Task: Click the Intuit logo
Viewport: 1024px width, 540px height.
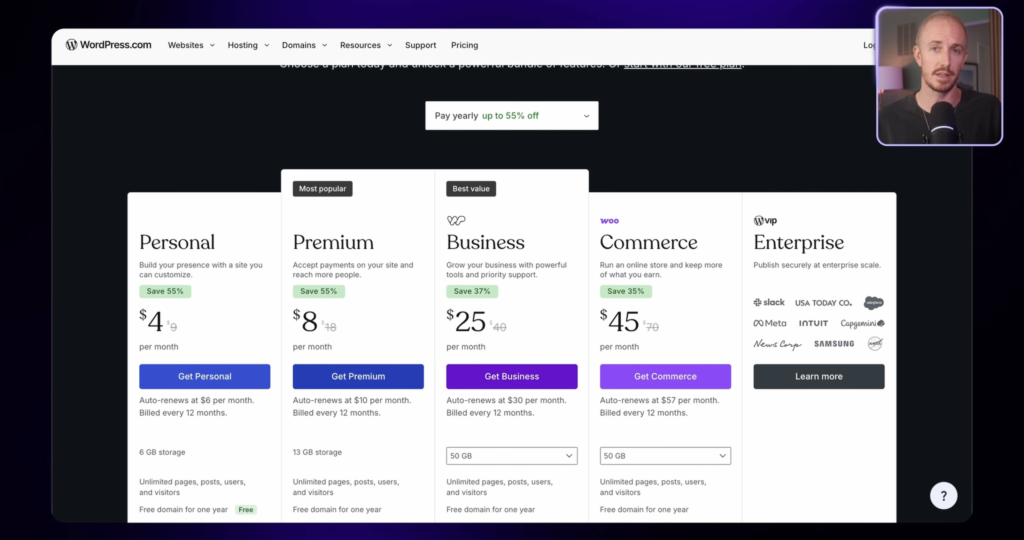Action: click(x=813, y=323)
